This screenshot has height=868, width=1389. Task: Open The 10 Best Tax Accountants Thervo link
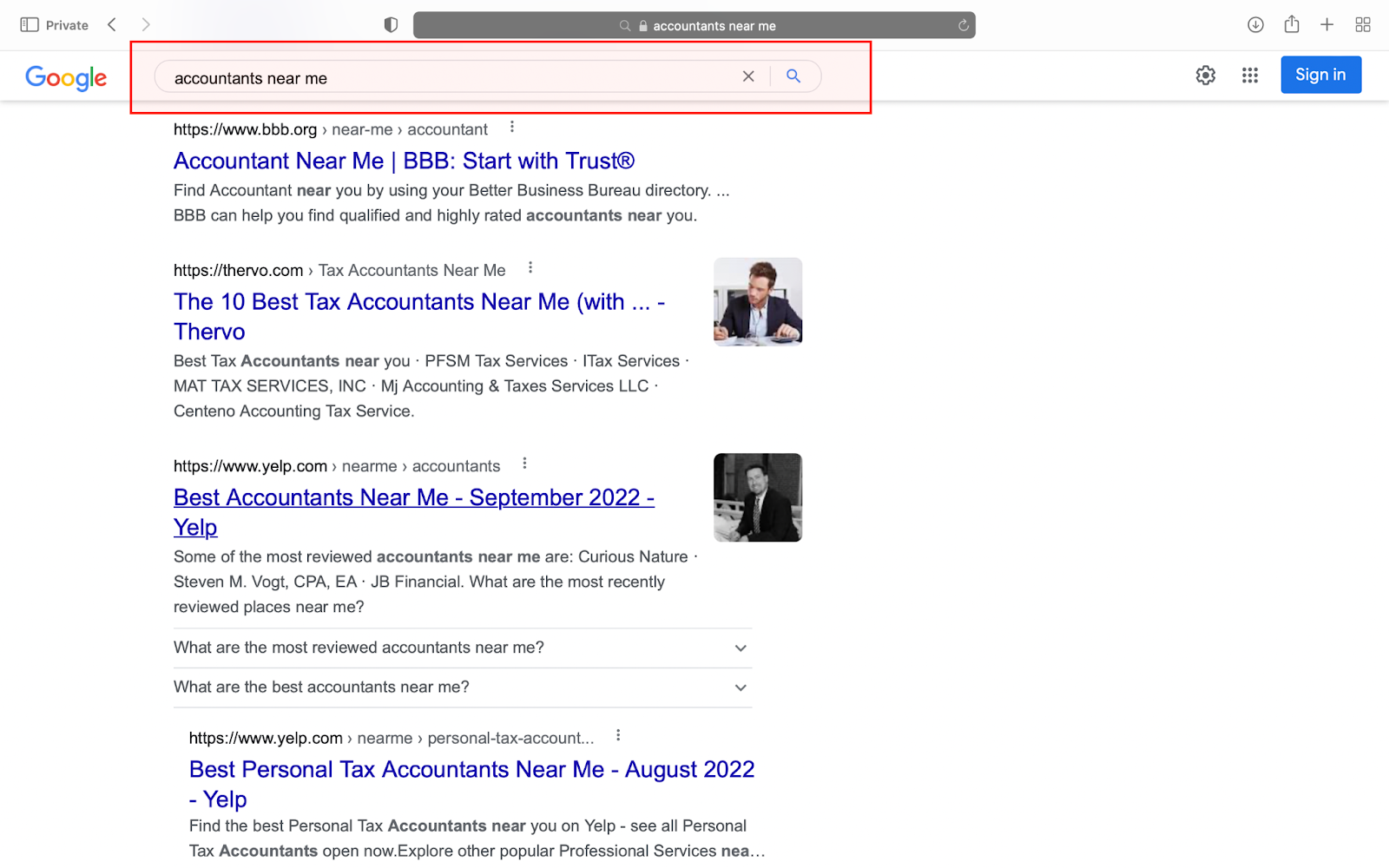tap(419, 317)
